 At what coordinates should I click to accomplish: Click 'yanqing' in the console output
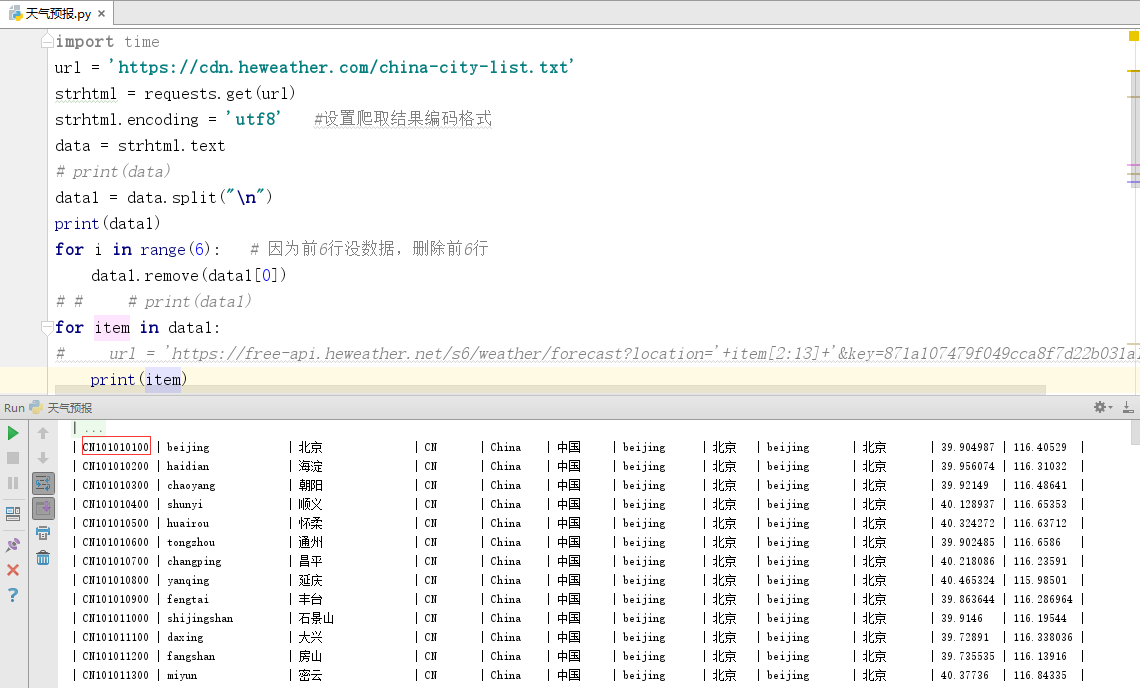pos(188,580)
